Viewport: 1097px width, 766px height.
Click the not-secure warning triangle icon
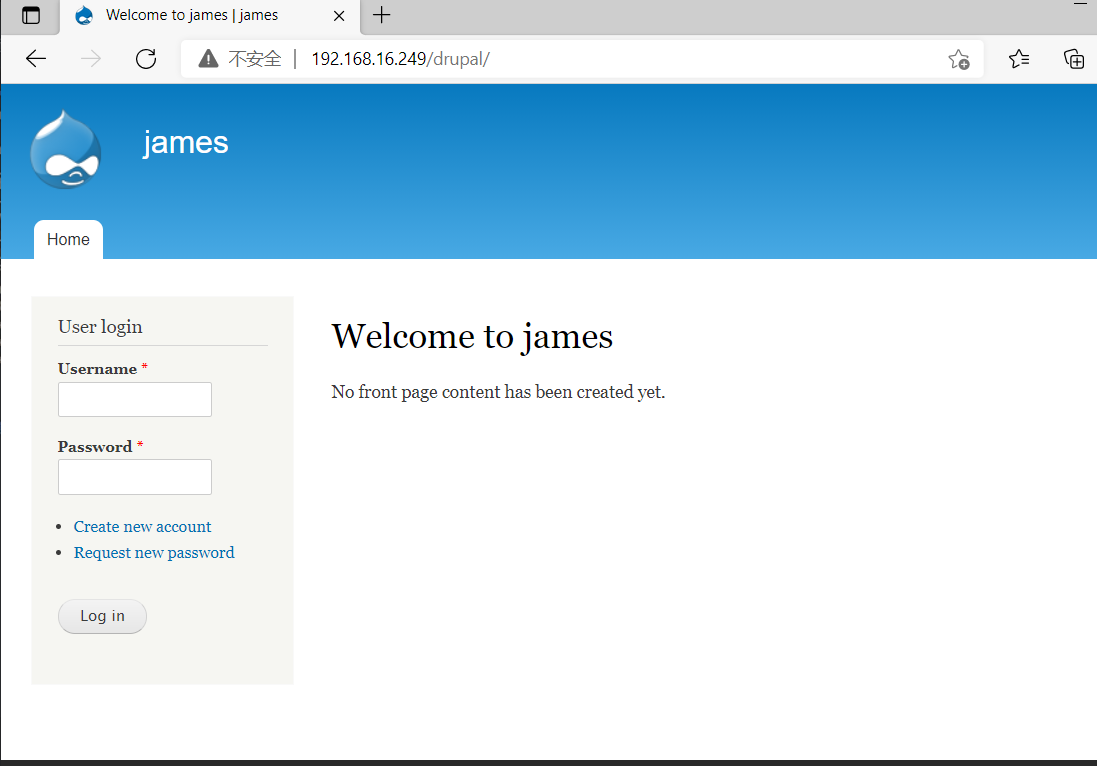(x=208, y=59)
